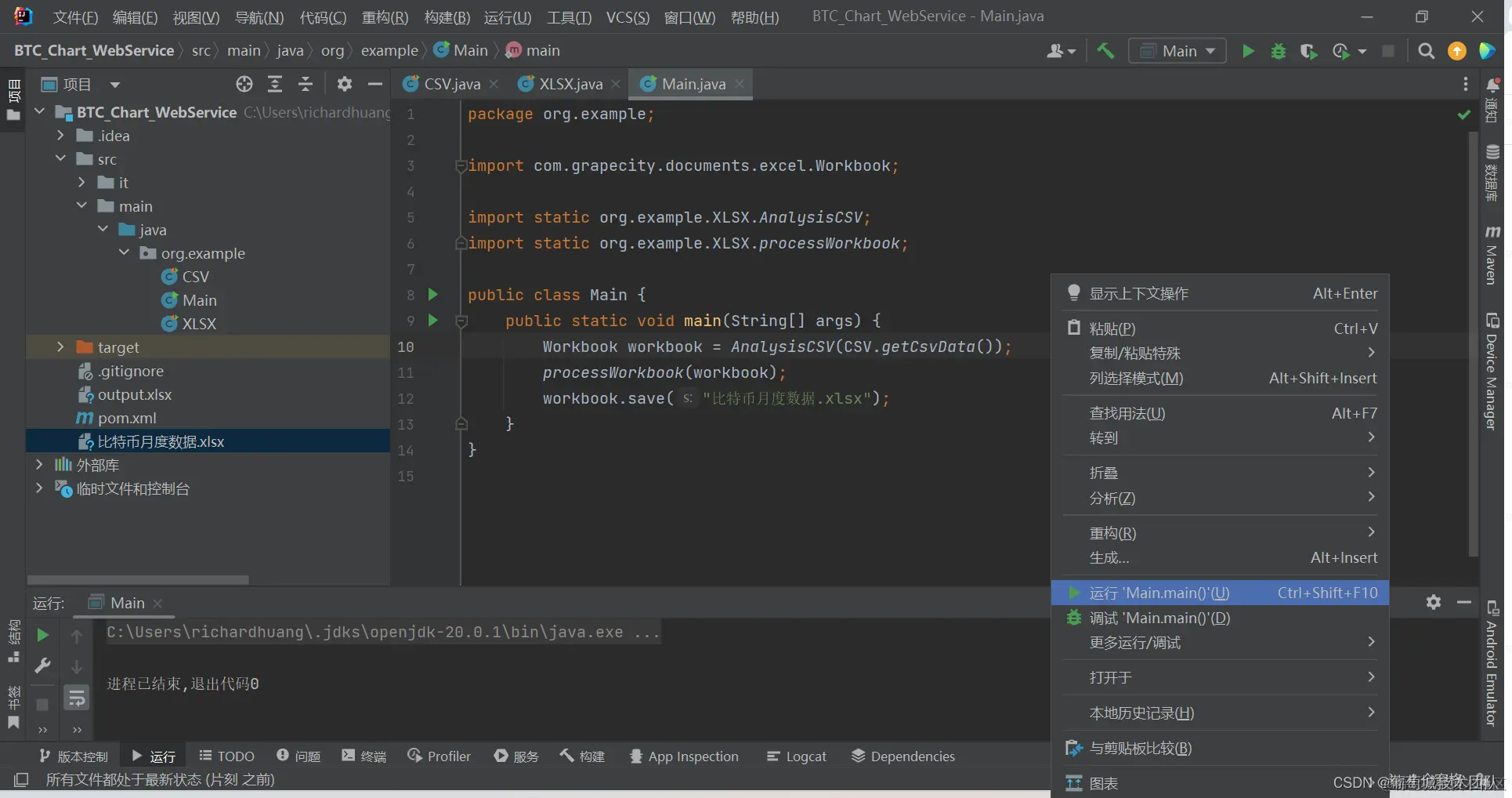Screen dimensions: 1512x798
Task: Open the Database side panel
Action: [1492, 172]
